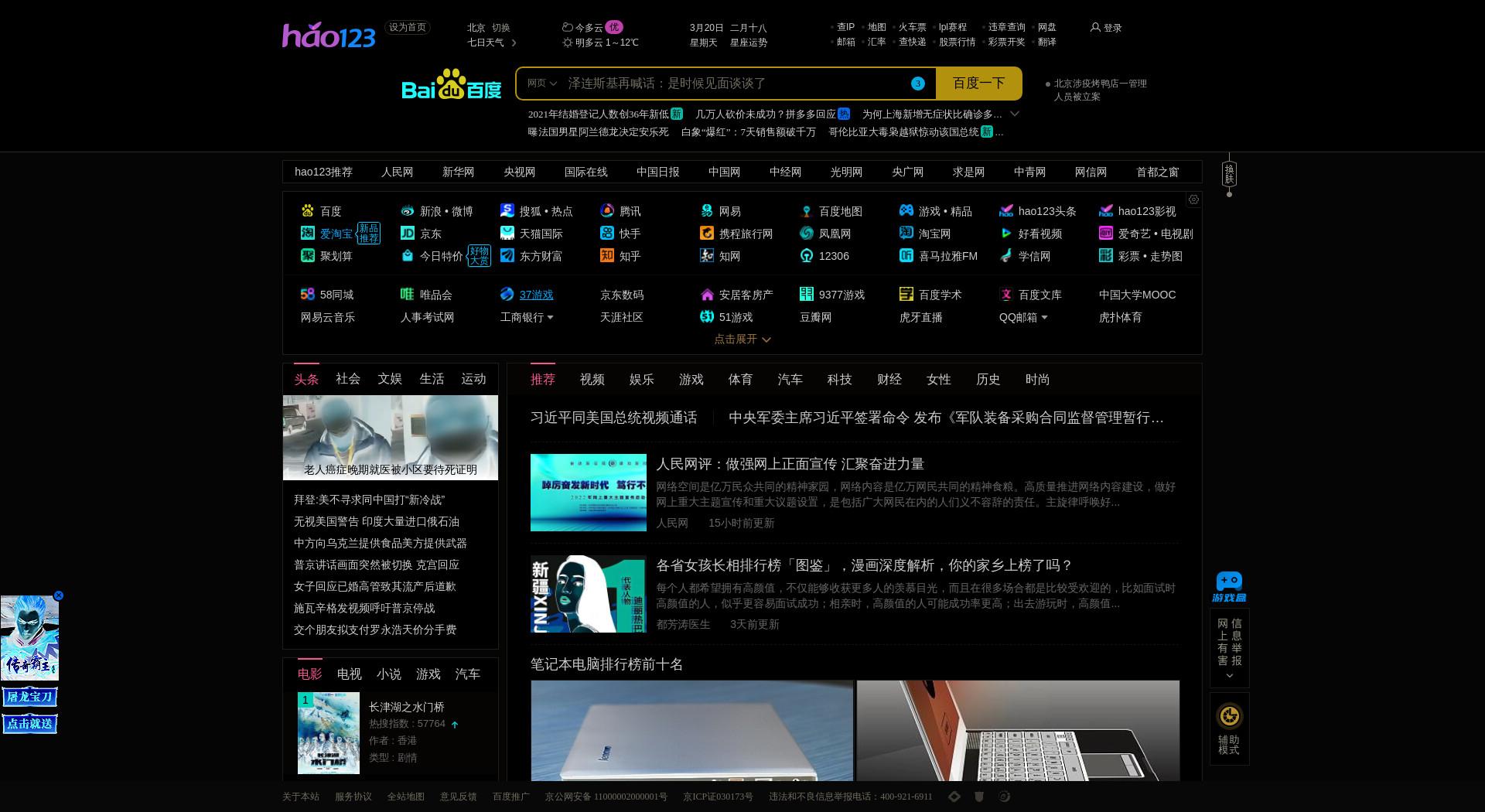The image size is (1485, 812).
Task: Open article 笔记本电脑排行榜前十名
Action: point(606,664)
